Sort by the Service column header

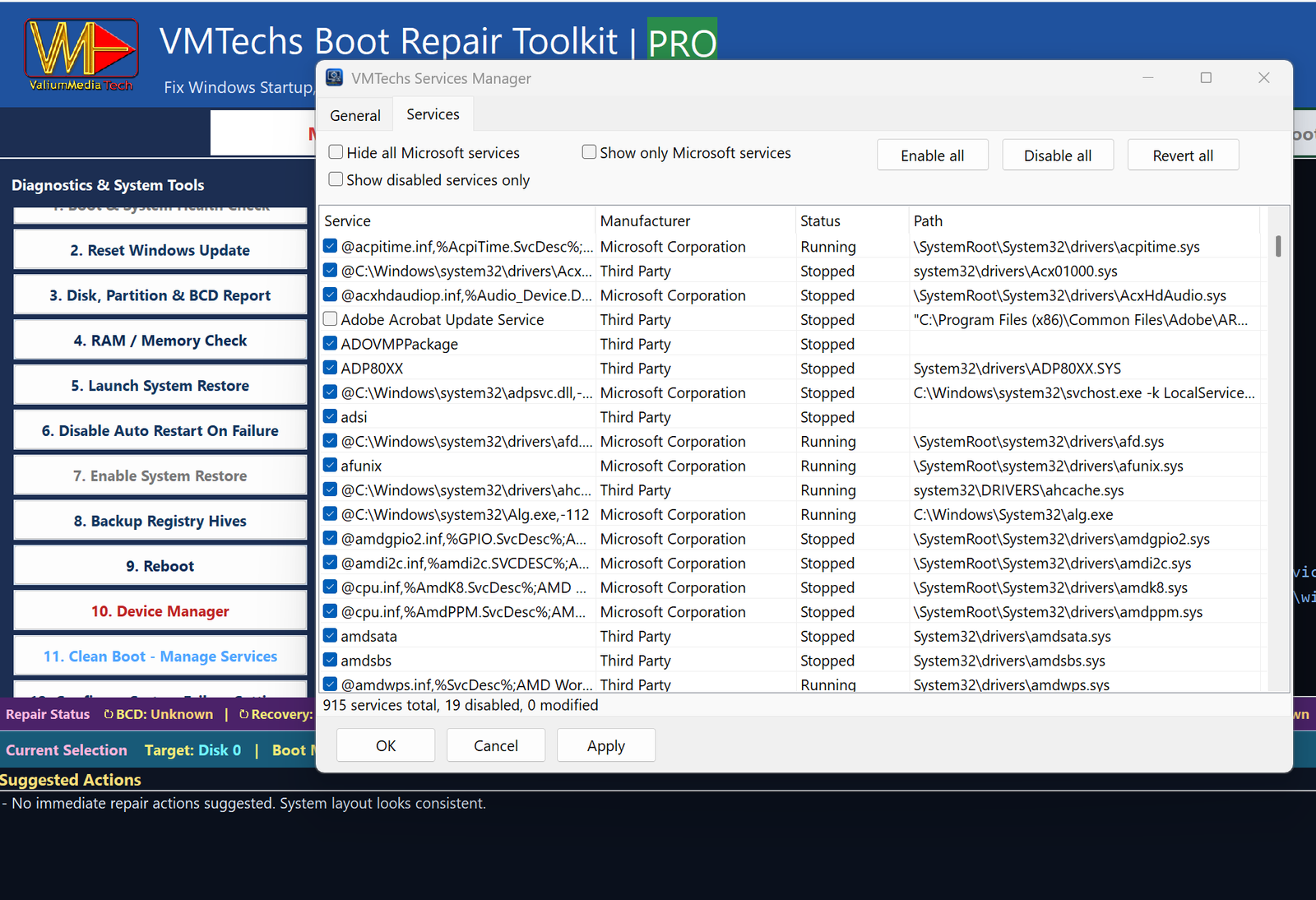pos(457,220)
